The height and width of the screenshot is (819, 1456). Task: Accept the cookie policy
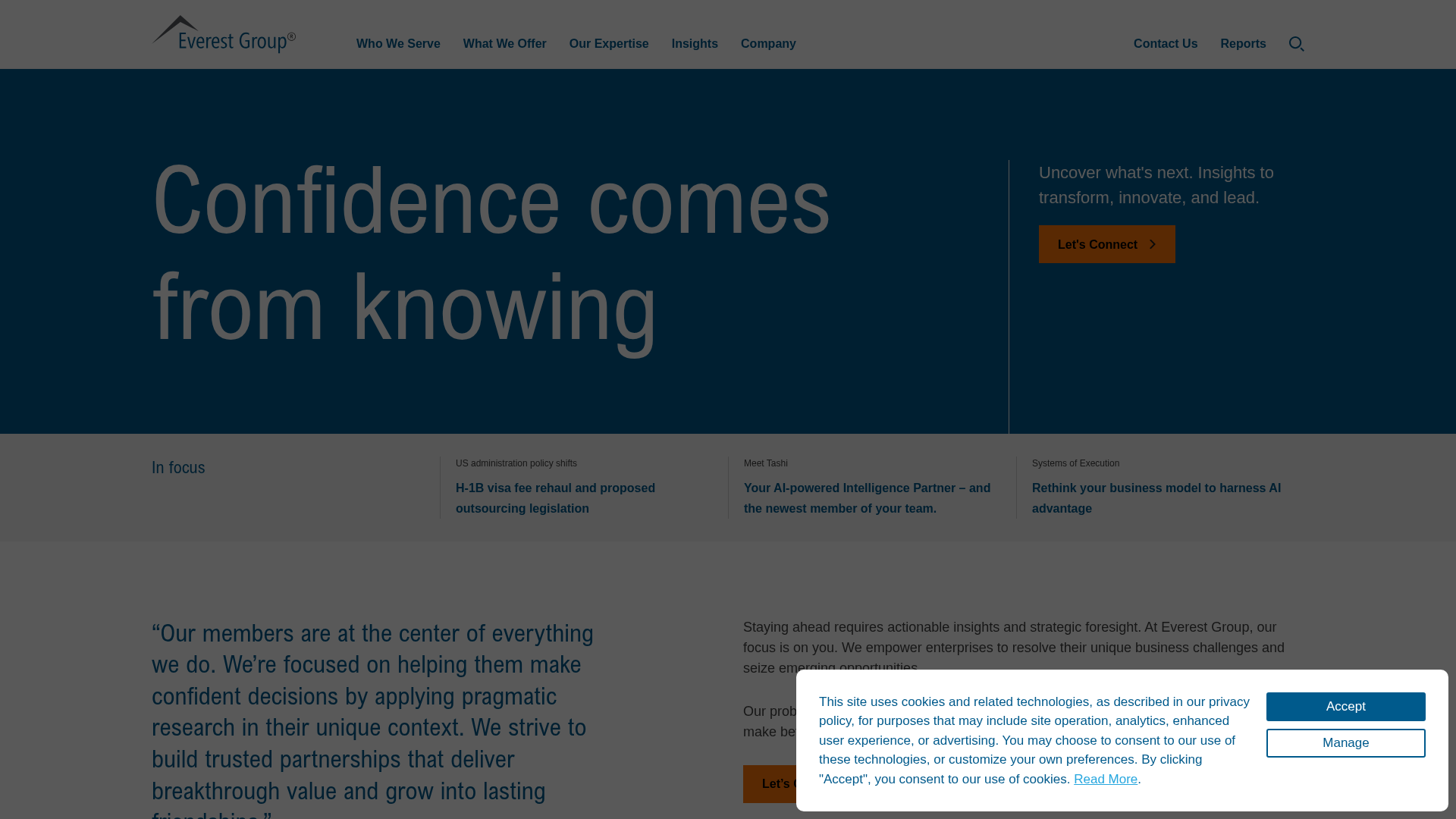[x=1345, y=706]
